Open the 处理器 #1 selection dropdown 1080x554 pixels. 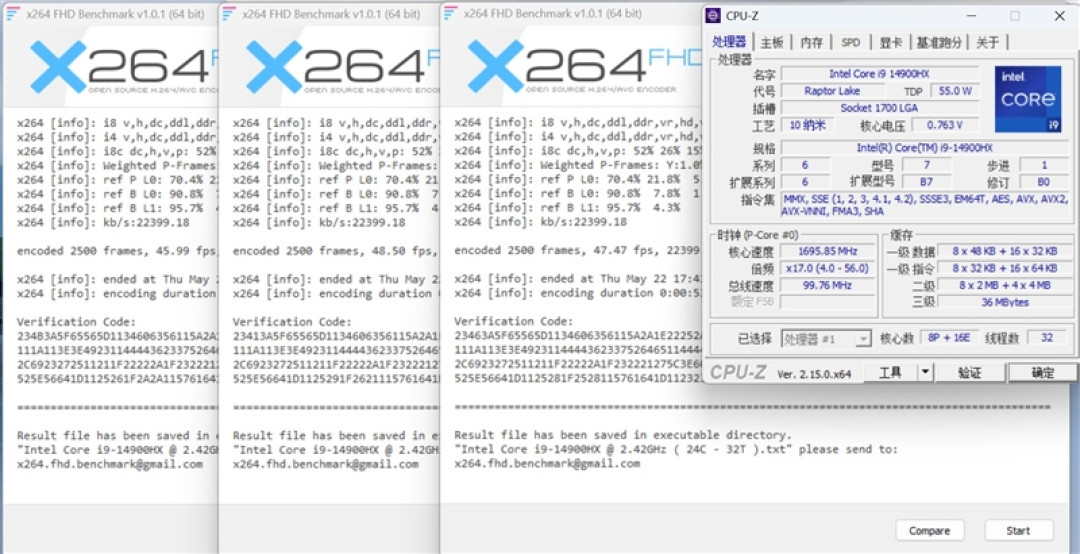coord(826,339)
